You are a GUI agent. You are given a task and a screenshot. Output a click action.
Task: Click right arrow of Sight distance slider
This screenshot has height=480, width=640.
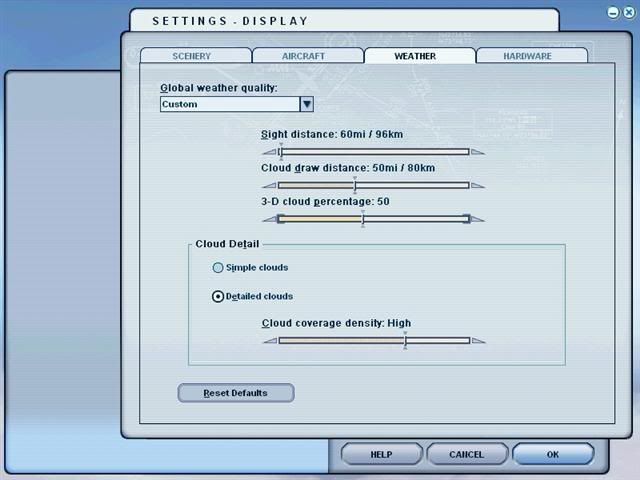[x=478, y=152]
